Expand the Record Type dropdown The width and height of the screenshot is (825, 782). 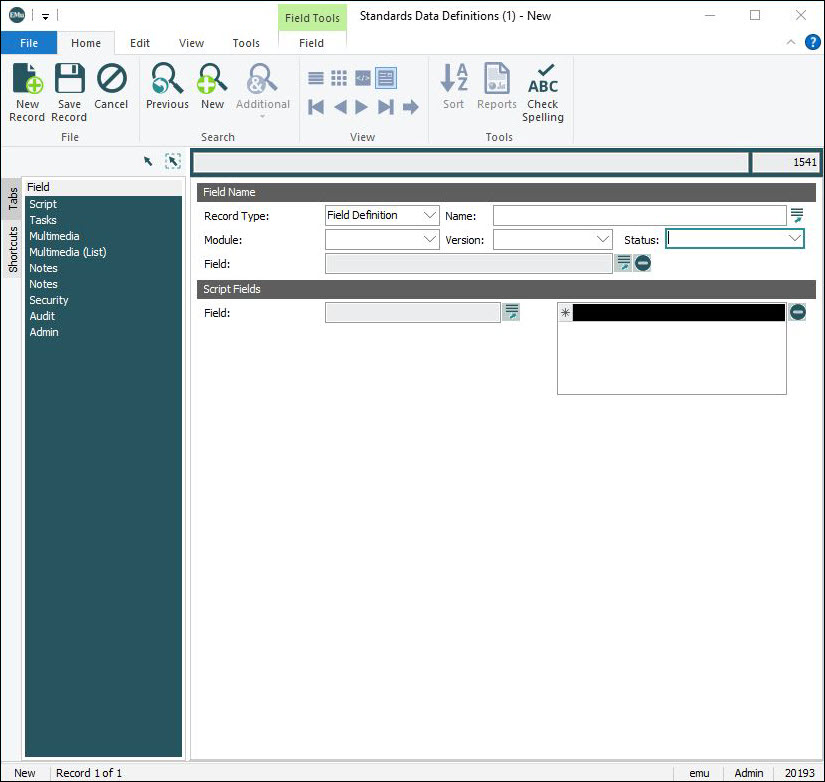tap(430, 215)
